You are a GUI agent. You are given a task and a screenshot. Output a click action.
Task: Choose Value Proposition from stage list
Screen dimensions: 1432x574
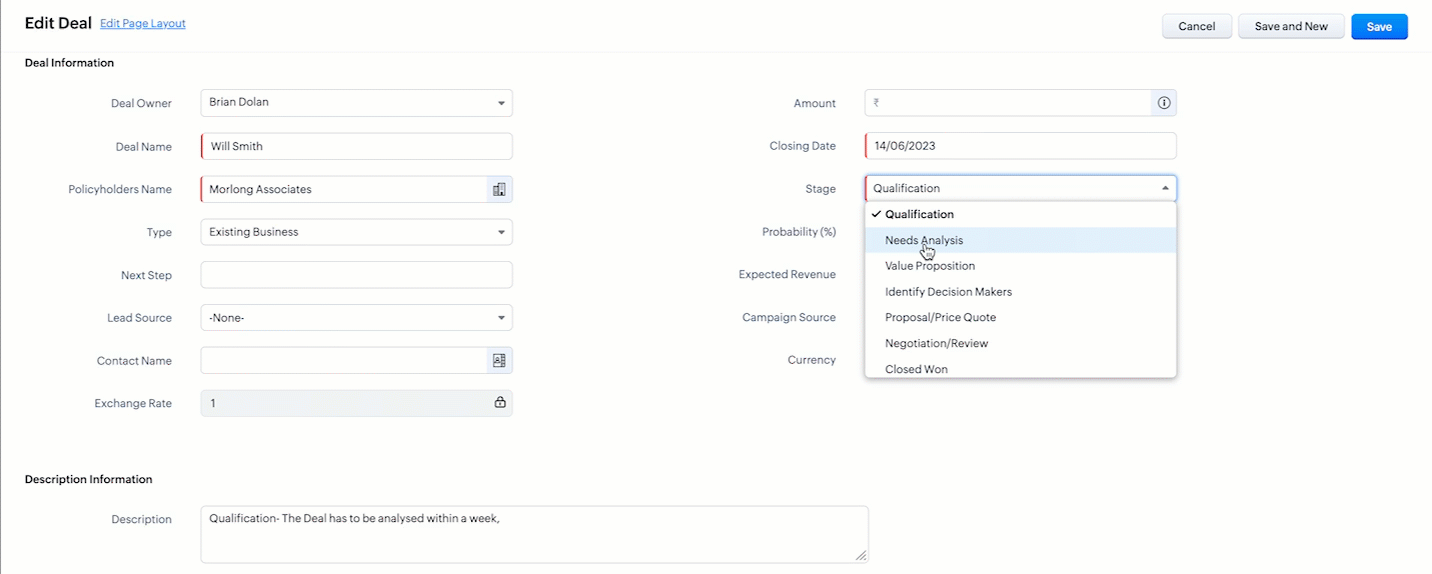point(930,266)
